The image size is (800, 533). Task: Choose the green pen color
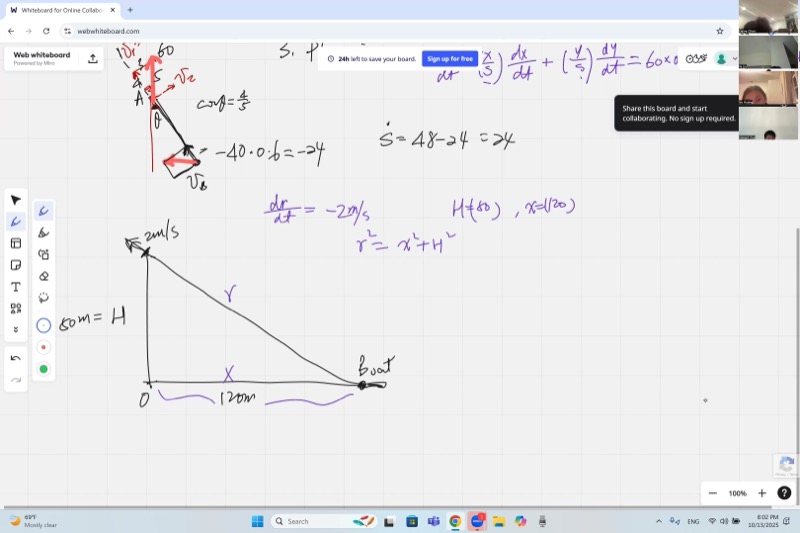43,369
